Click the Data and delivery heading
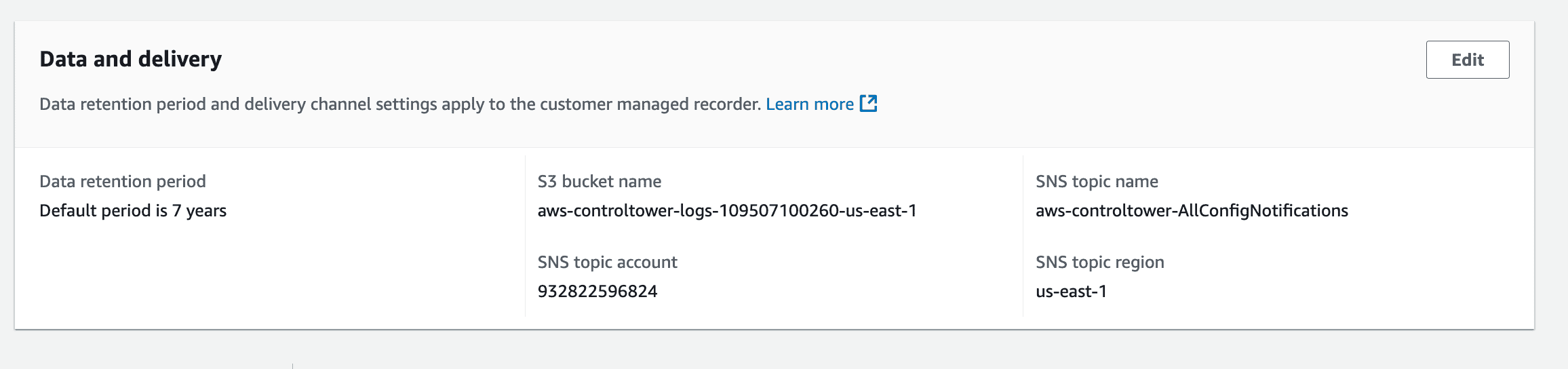Screen dimensions: 1568x369 tap(130, 59)
